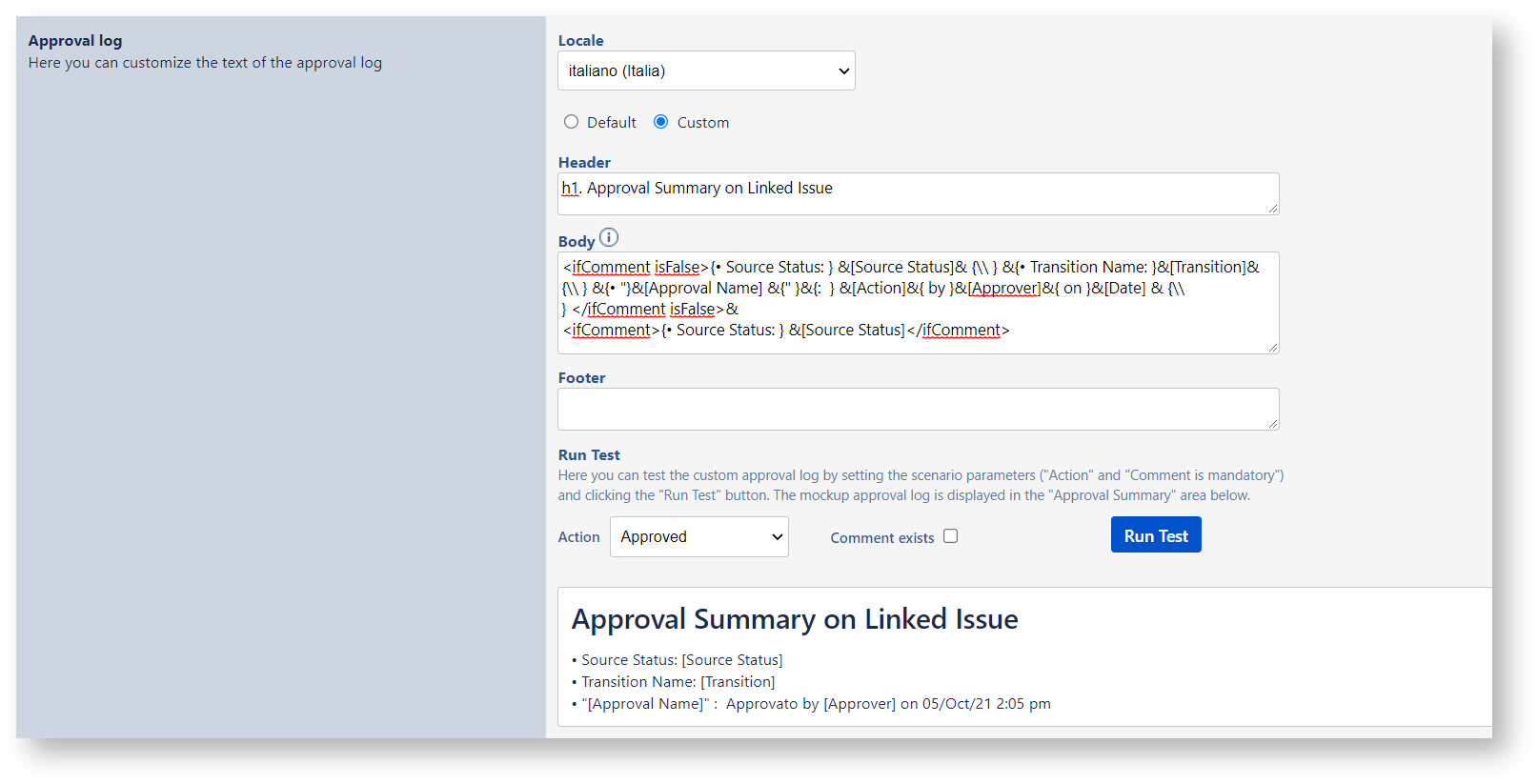Click the info icon next to Body
The width and height of the screenshot is (1538, 784).
609,237
